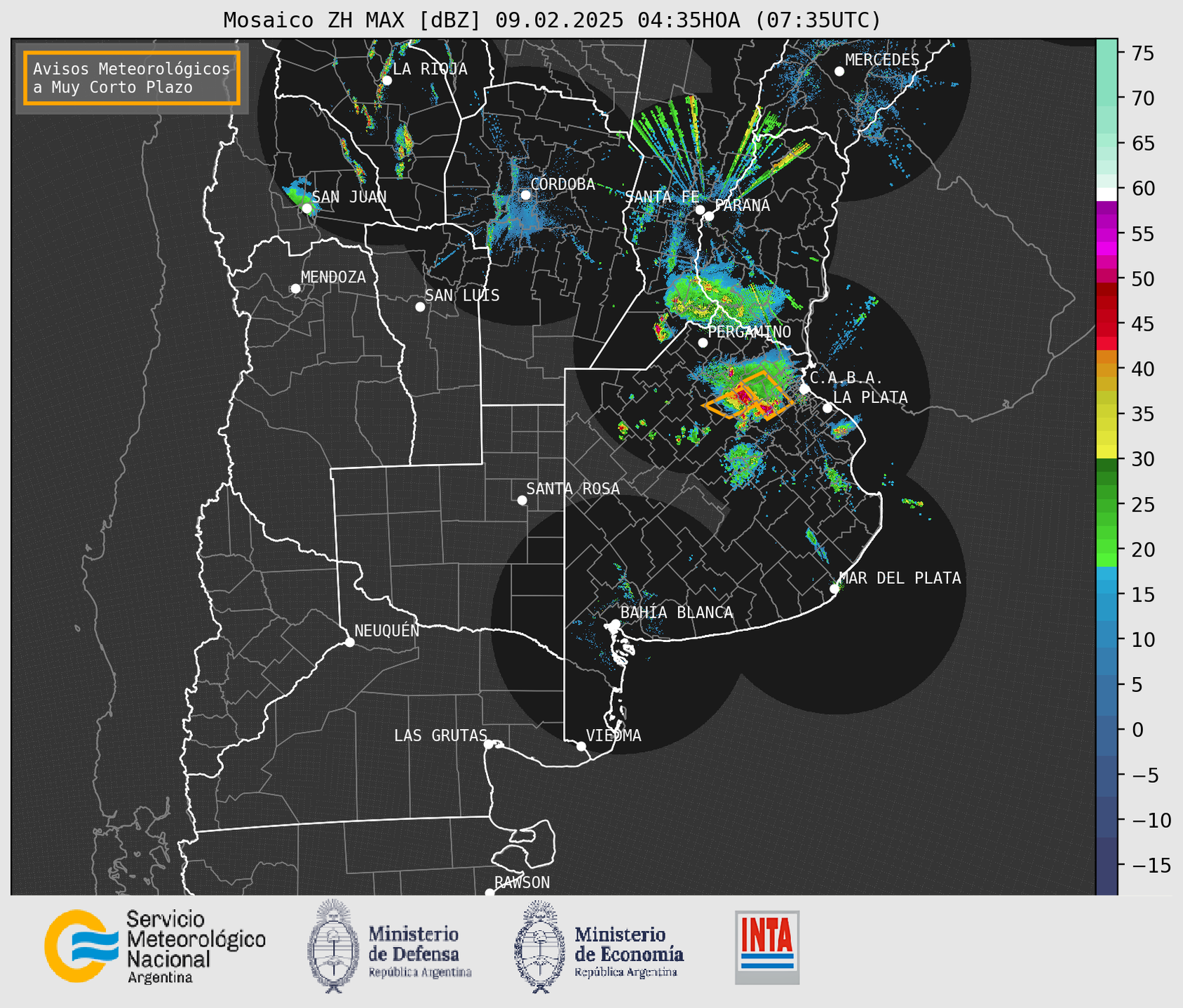The width and height of the screenshot is (1183, 1008).
Task: Select the RAWSON city marker
Action: [x=489, y=892]
